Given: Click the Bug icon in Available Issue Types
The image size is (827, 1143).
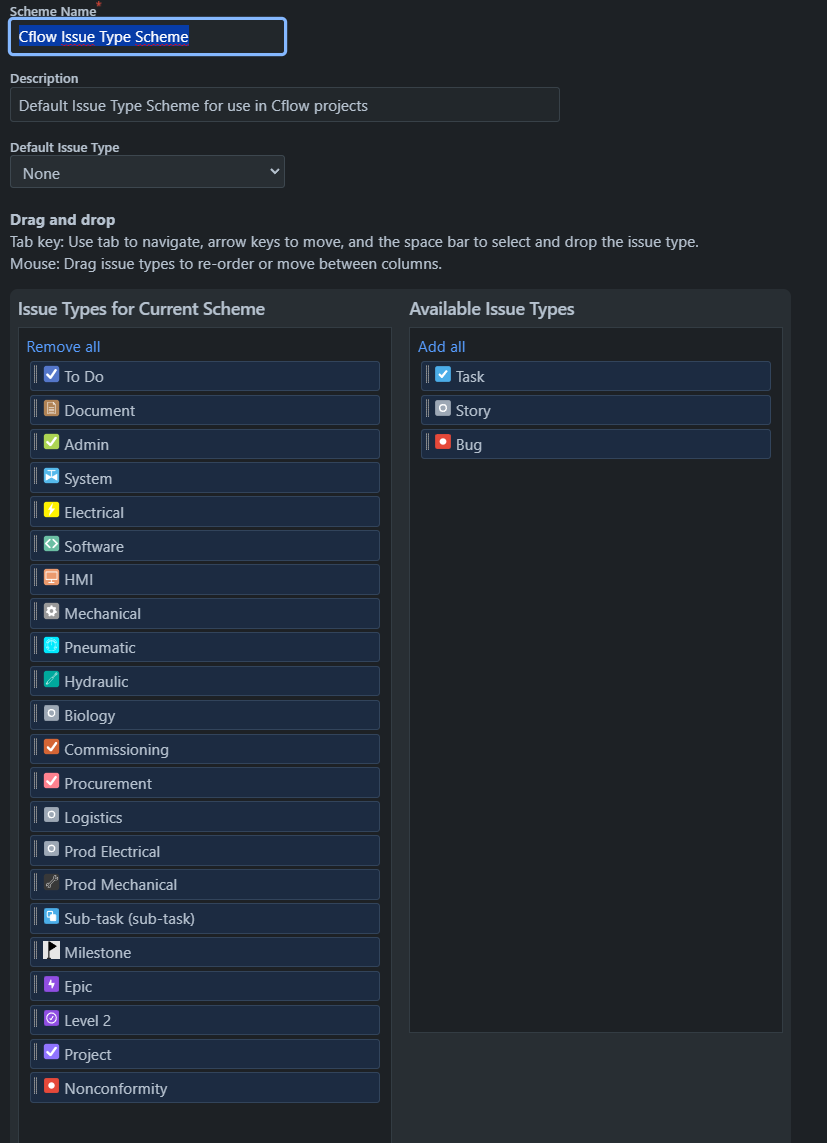Looking at the screenshot, I should point(443,443).
